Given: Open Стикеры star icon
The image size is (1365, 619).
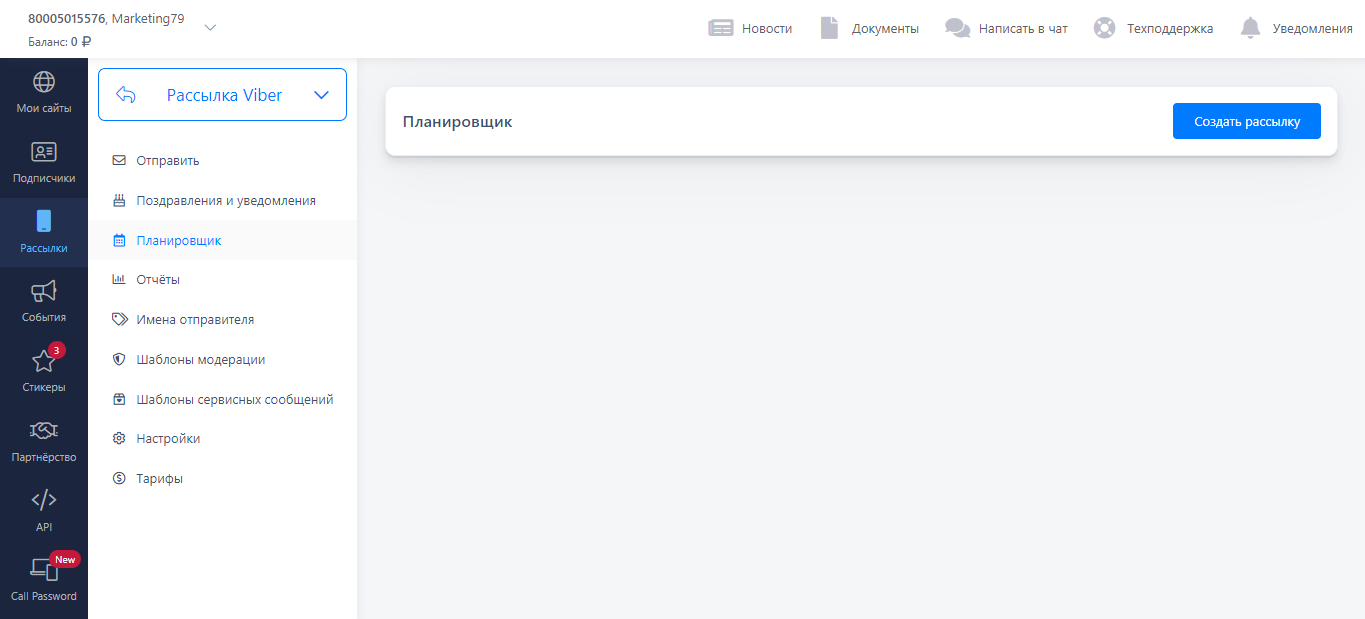Looking at the screenshot, I should pos(44,361).
